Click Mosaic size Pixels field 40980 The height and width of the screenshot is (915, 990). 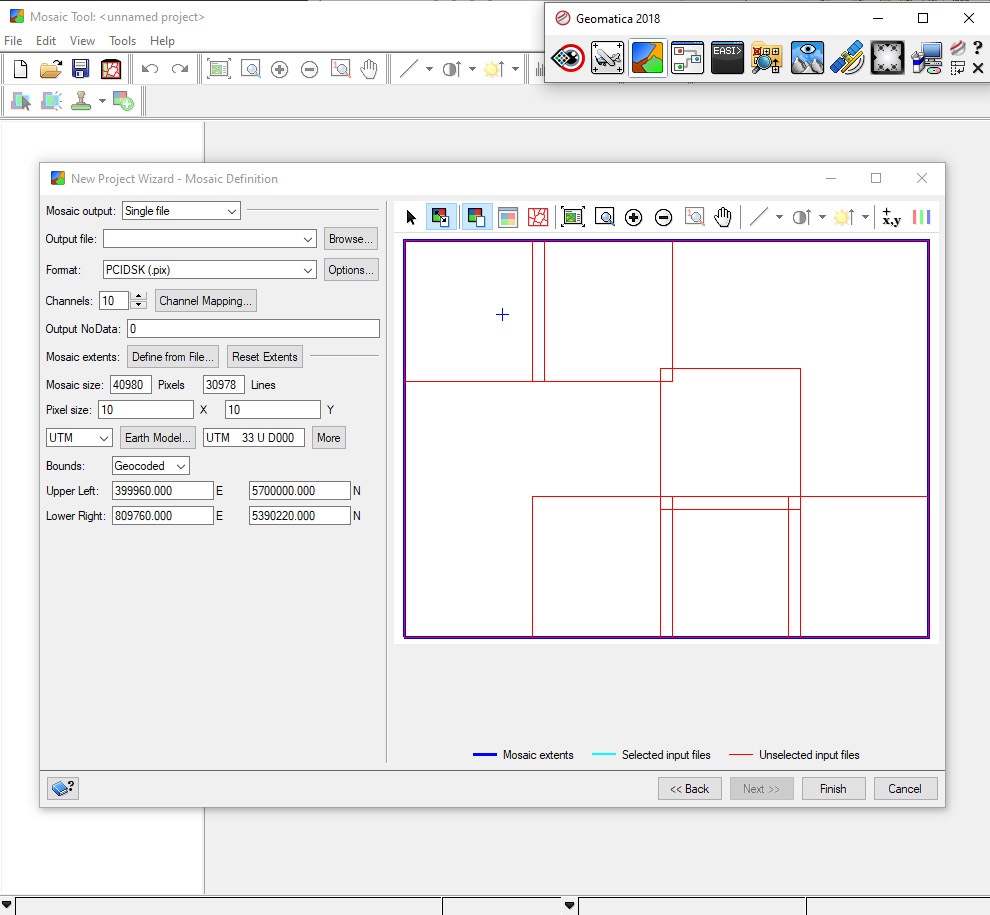tap(131, 385)
